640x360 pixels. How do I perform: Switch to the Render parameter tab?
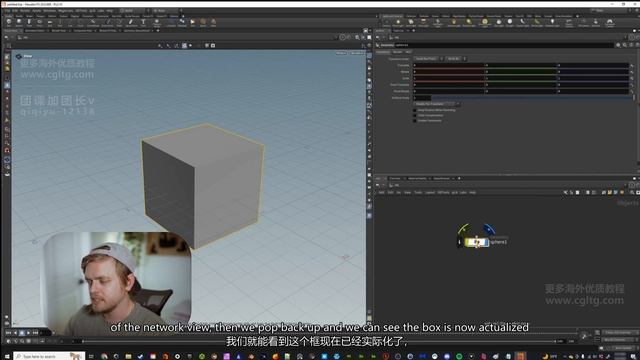pyautogui.click(x=397, y=52)
